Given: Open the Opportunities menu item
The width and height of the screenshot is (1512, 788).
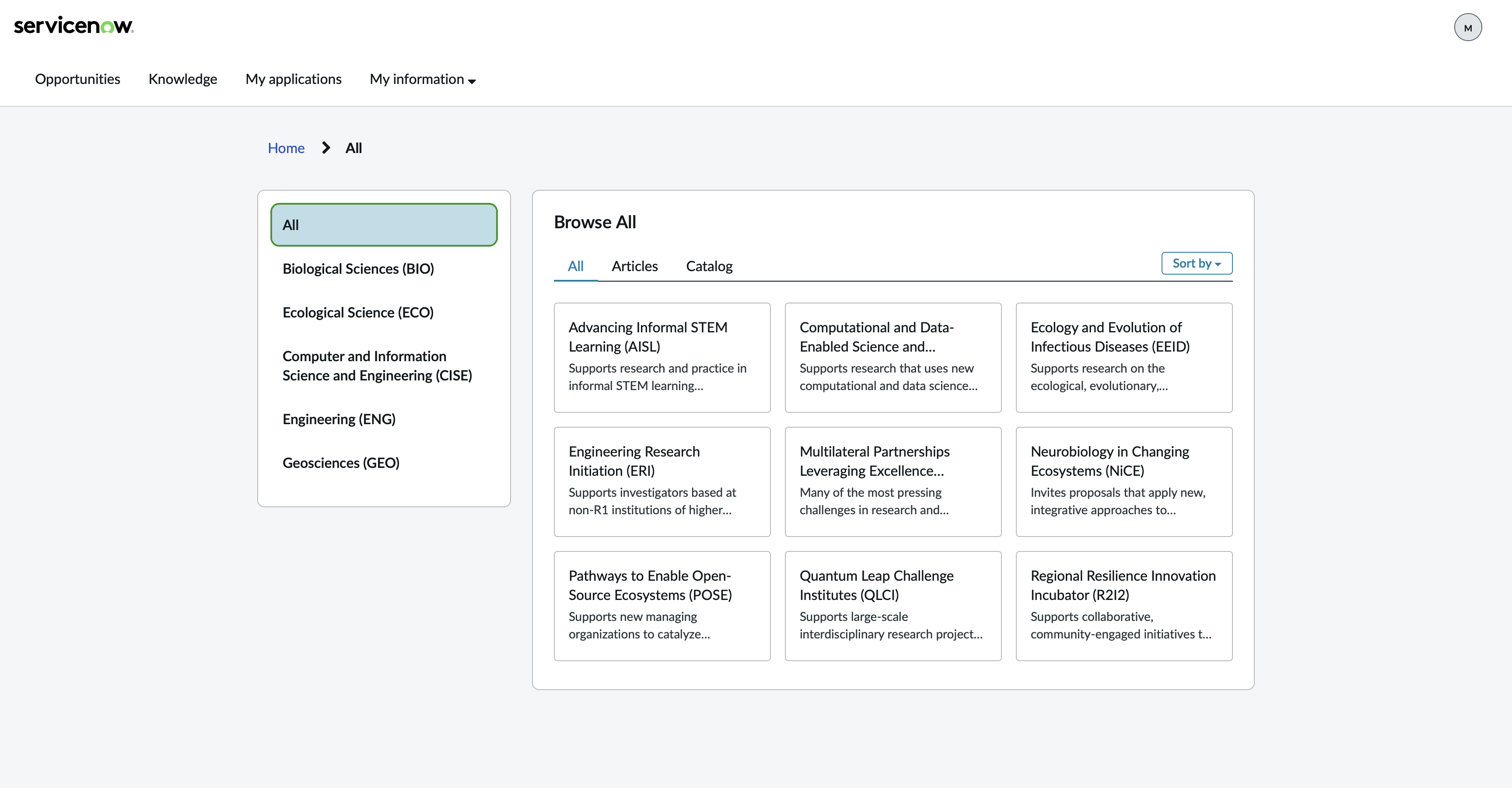Looking at the screenshot, I should (x=77, y=79).
